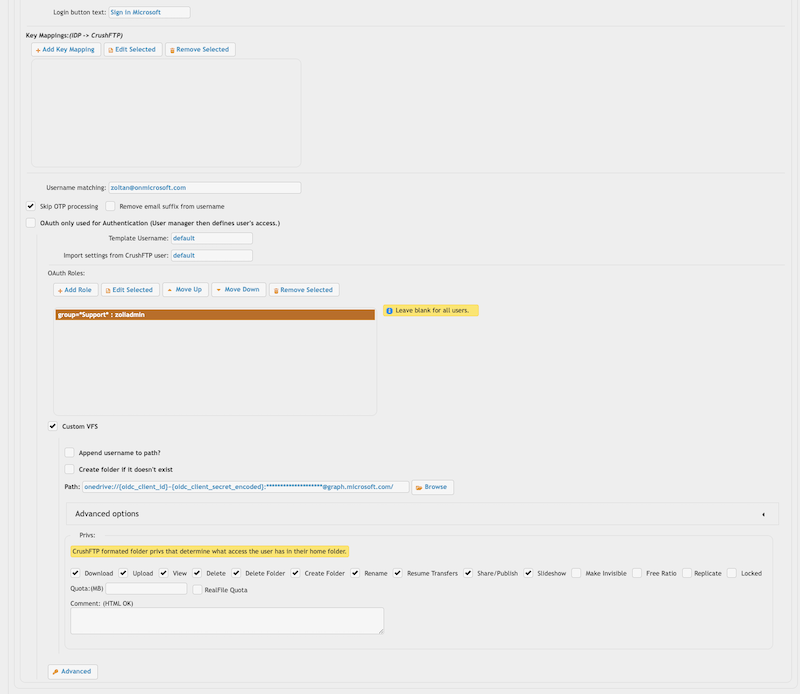
Task: Add a new OAuth role
Action: pyautogui.click(x=75, y=290)
